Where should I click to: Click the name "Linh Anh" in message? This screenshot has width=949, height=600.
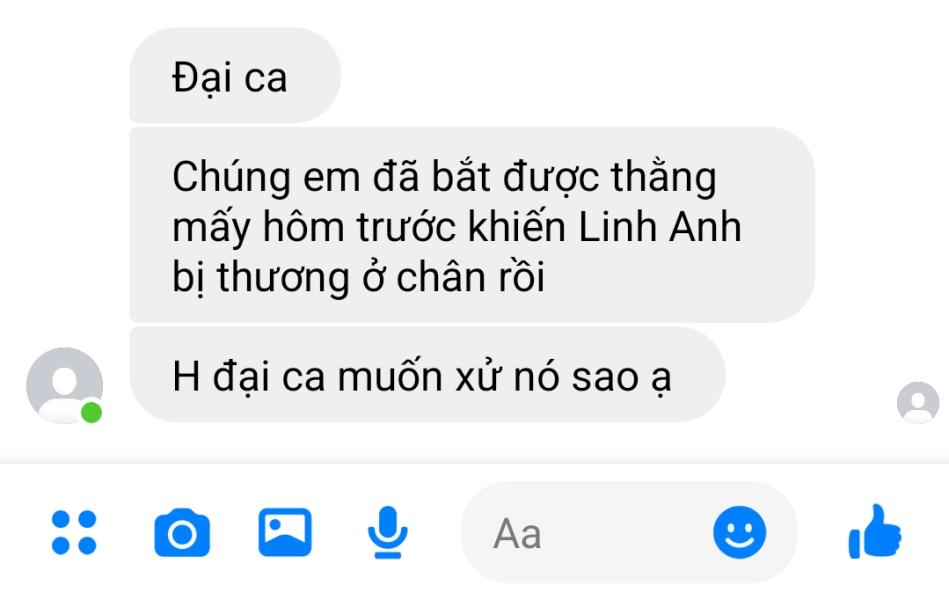click(x=660, y=227)
